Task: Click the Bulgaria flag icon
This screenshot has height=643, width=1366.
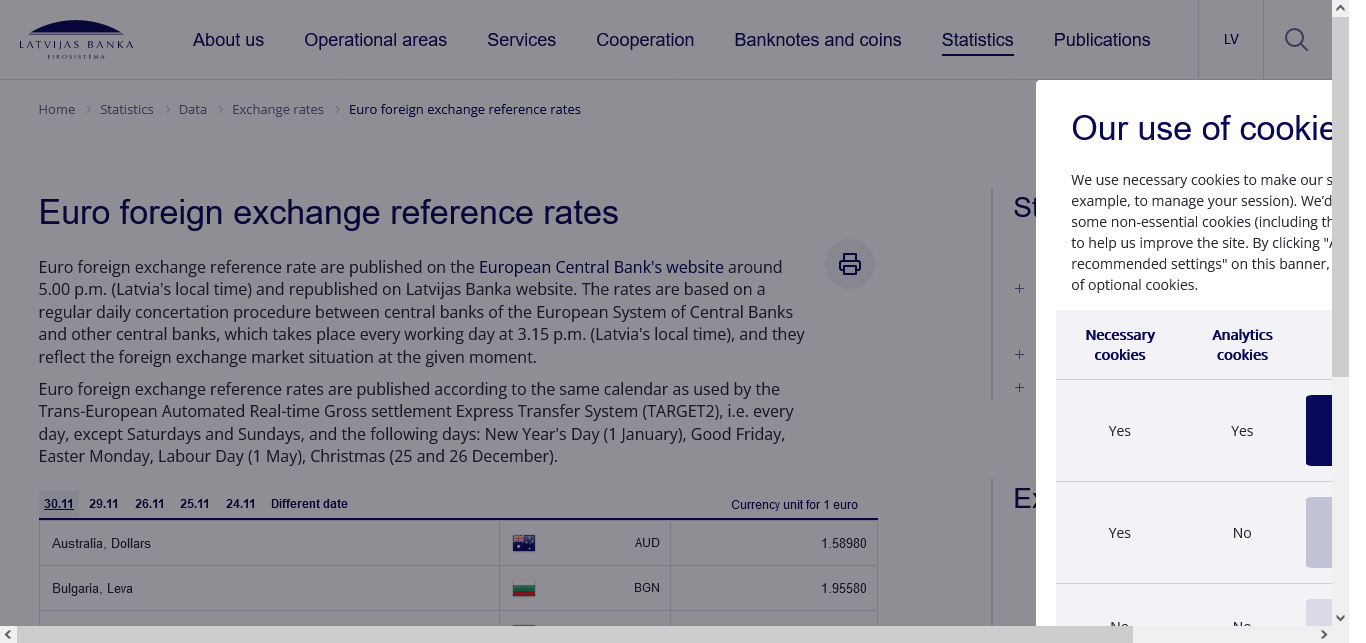Action: click(524, 588)
